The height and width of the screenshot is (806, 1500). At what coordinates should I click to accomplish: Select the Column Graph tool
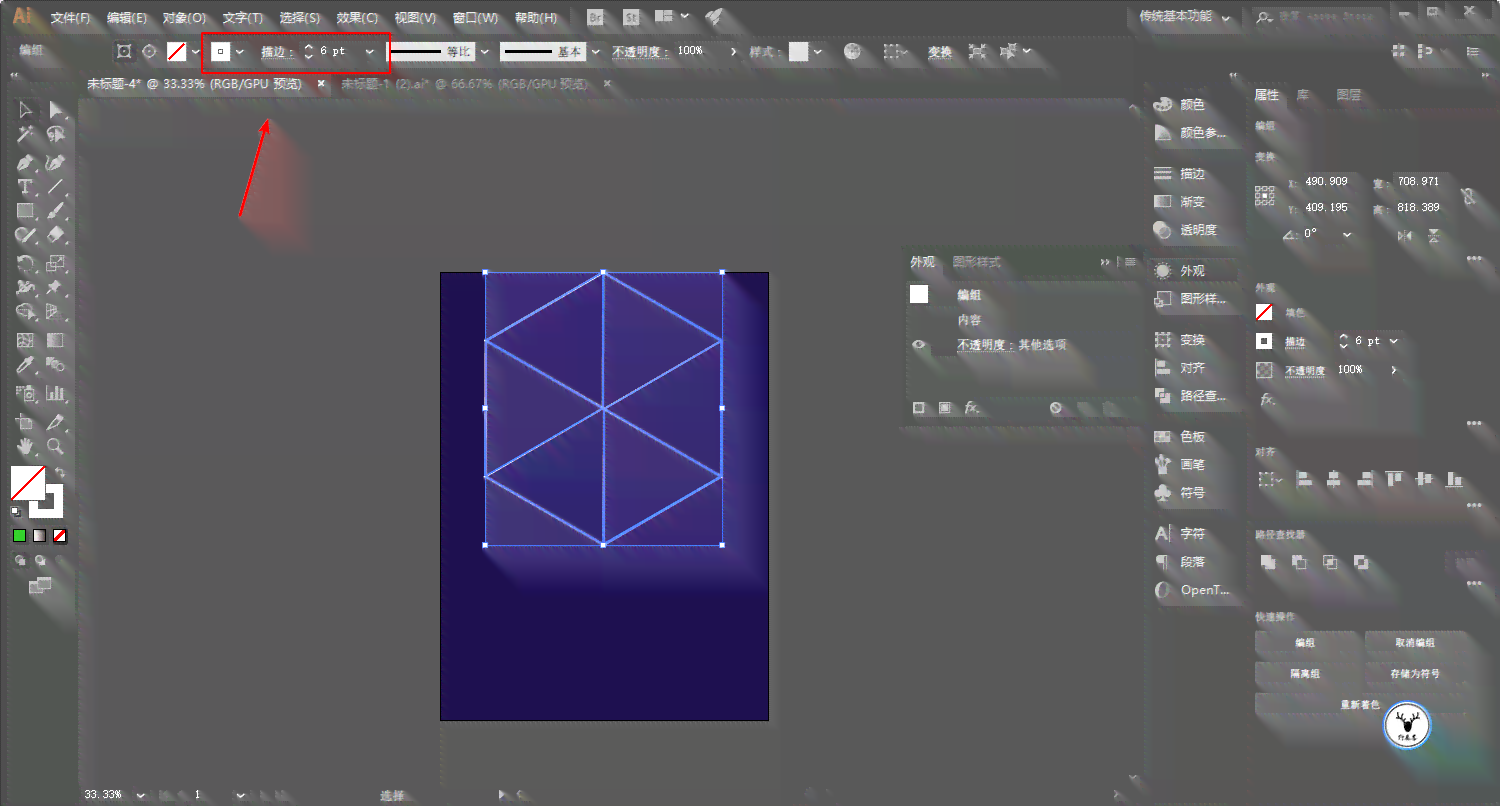pos(56,393)
